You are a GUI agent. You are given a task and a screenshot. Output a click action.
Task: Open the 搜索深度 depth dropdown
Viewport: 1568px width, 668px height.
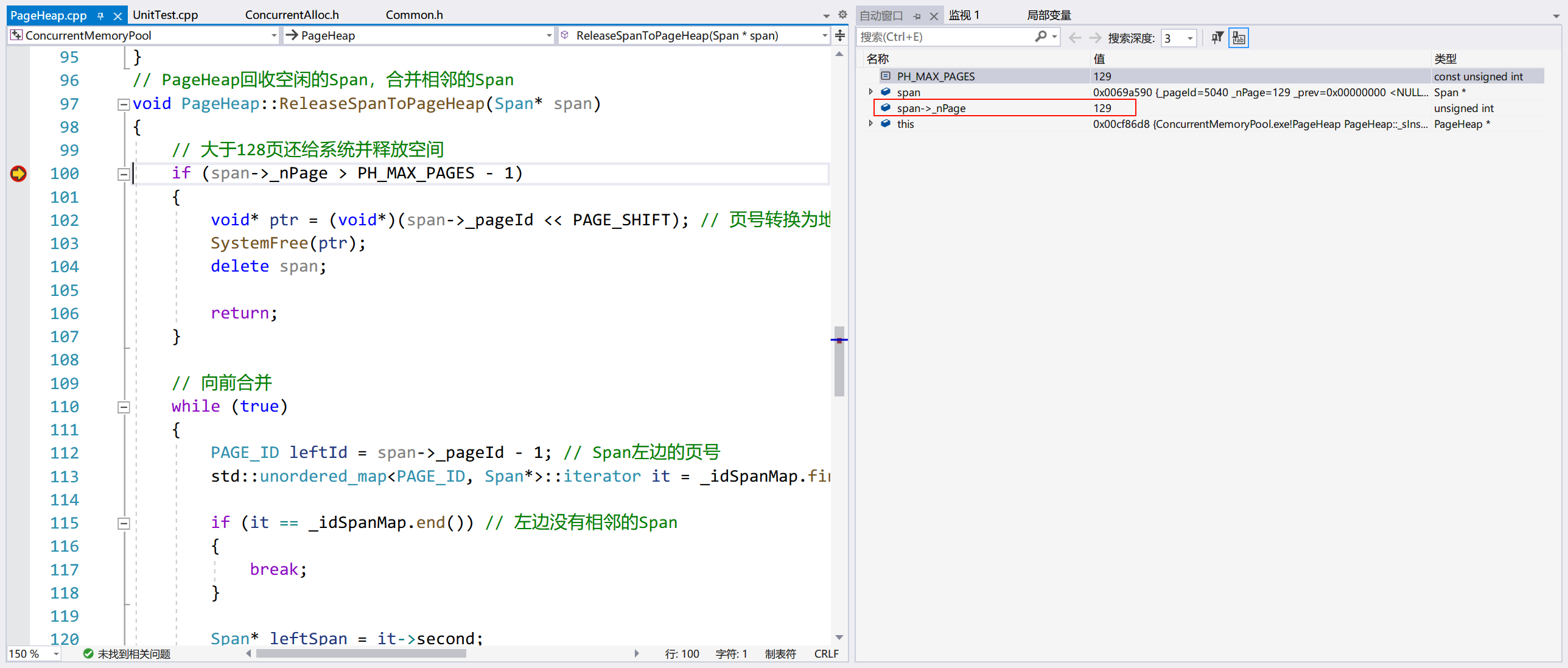coord(1190,38)
